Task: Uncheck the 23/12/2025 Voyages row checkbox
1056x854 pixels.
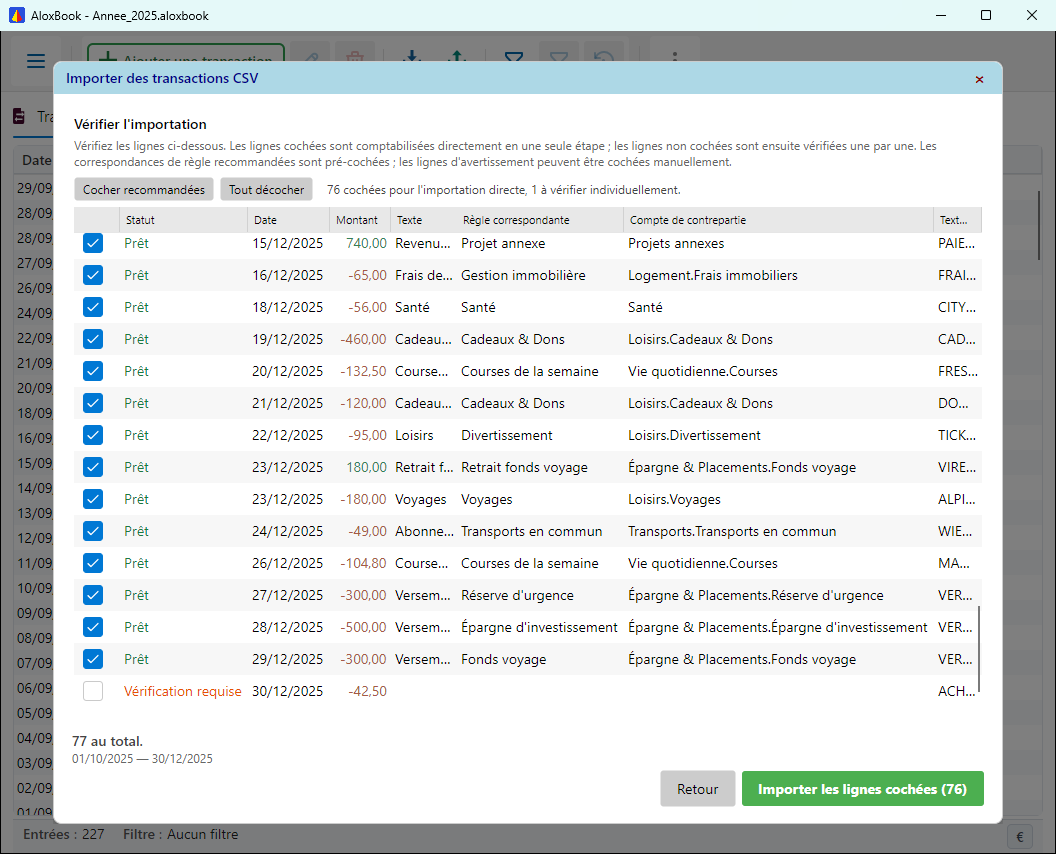Action: (93, 499)
